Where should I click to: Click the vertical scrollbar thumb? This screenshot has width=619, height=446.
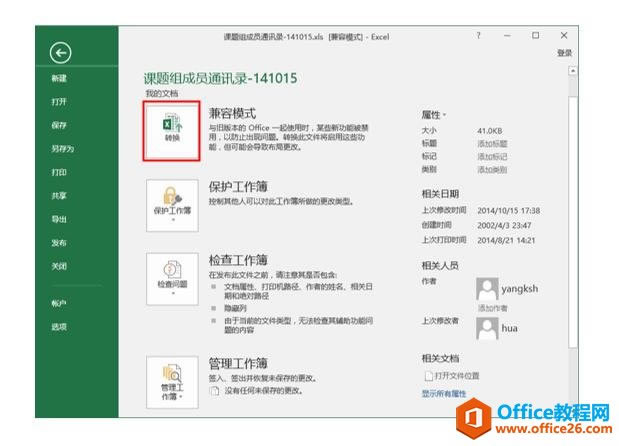[572, 221]
